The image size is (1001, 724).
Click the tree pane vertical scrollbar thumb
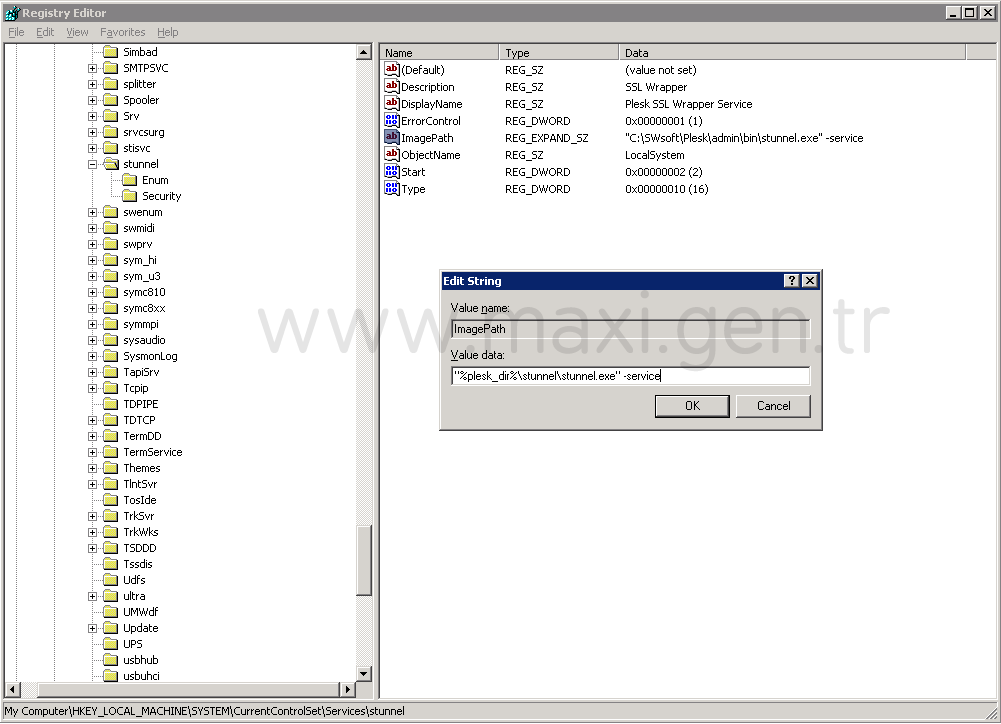(364, 561)
